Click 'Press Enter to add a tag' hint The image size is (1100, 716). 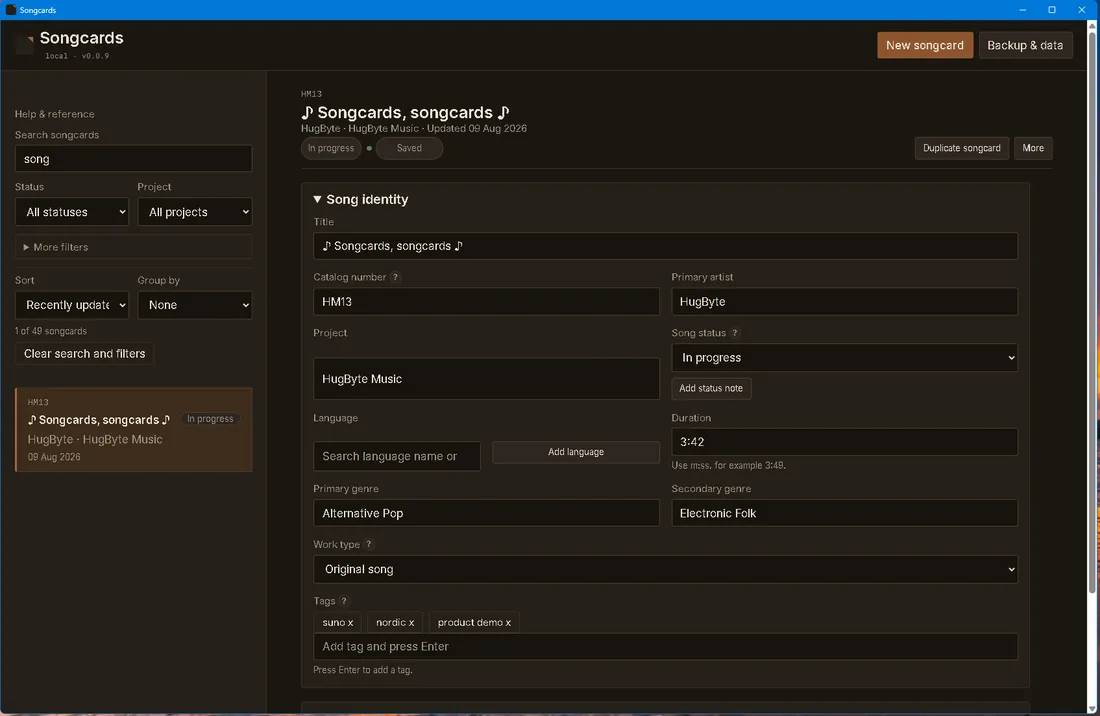pos(363,670)
